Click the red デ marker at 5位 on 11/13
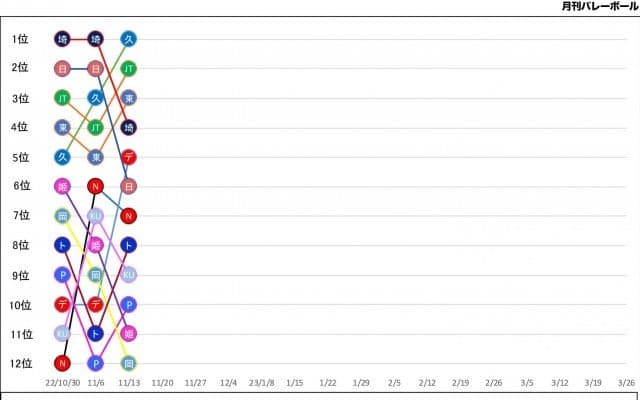The height and width of the screenshot is (400, 640). 129,157
